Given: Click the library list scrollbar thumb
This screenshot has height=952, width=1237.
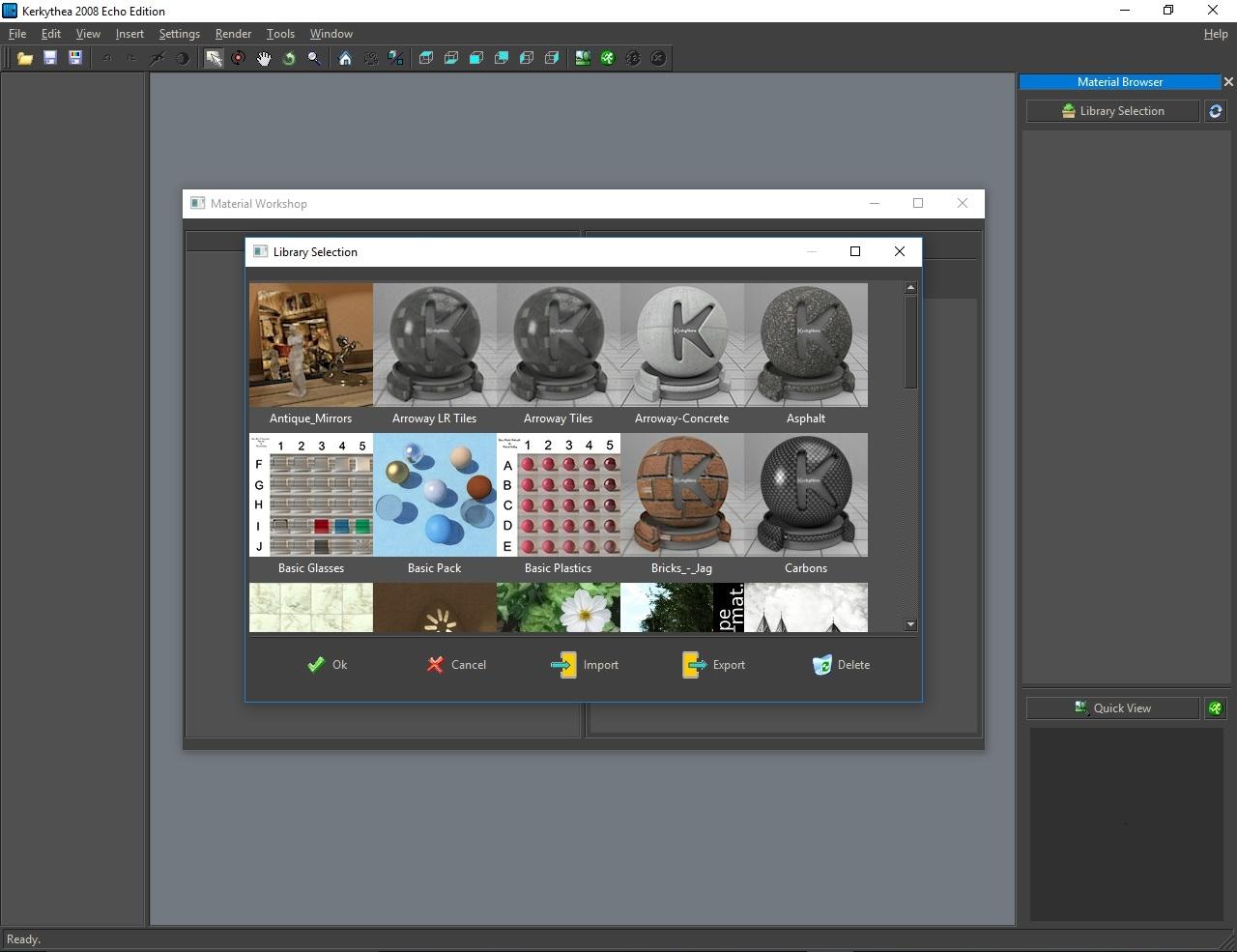Looking at the screenshot, I should [x=910, y=342].
